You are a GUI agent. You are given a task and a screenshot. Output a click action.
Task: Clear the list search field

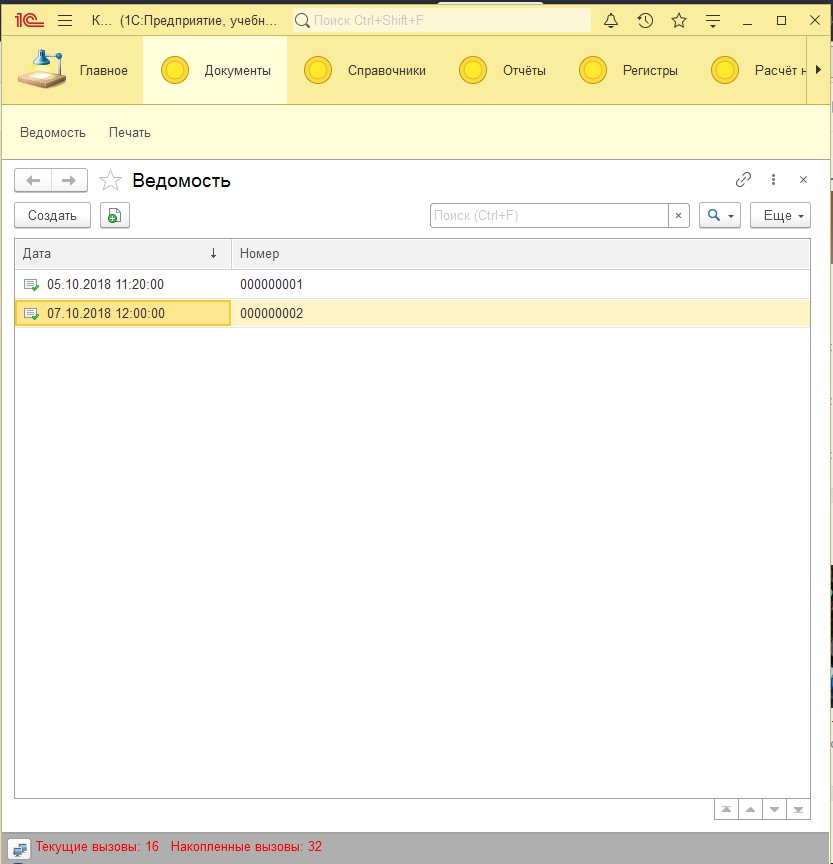click(x=679, y=215)
